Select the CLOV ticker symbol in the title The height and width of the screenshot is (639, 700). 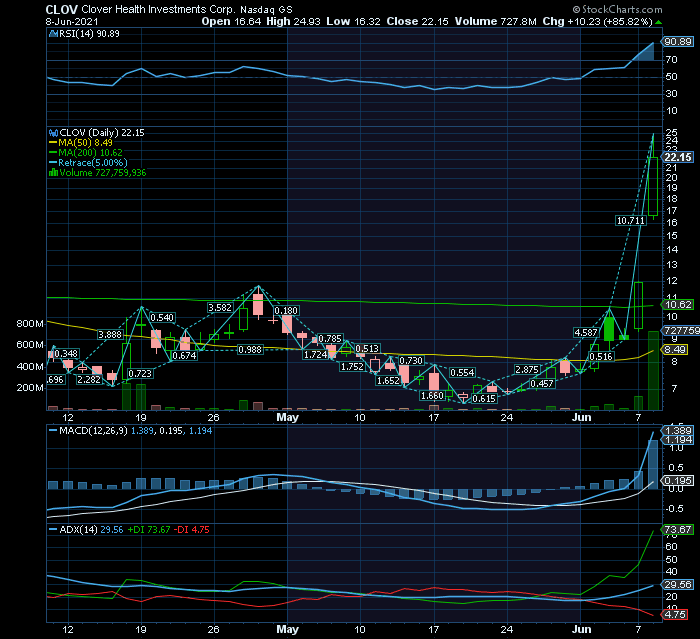point(62,9)
